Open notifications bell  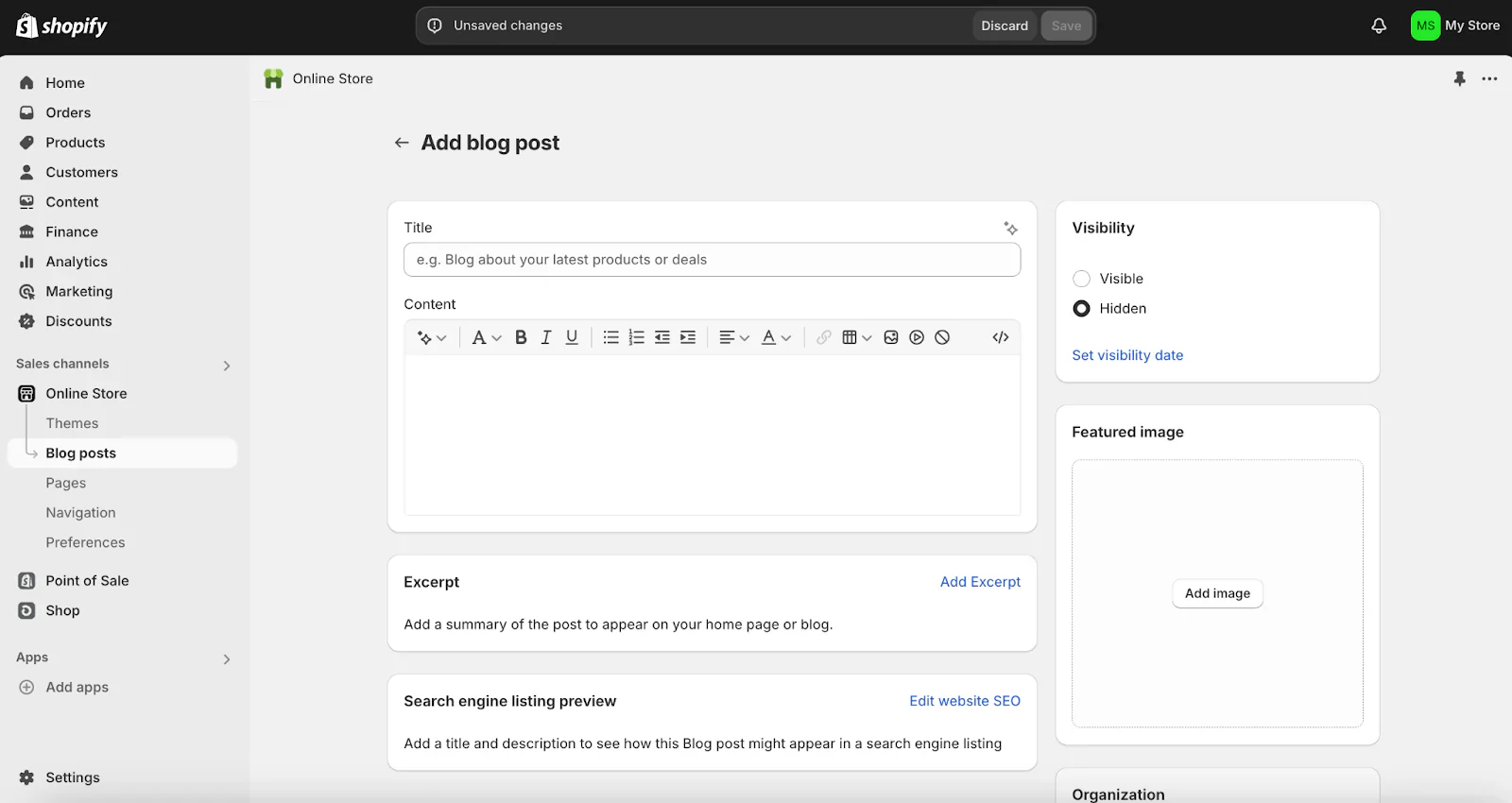coord(1379,26)
